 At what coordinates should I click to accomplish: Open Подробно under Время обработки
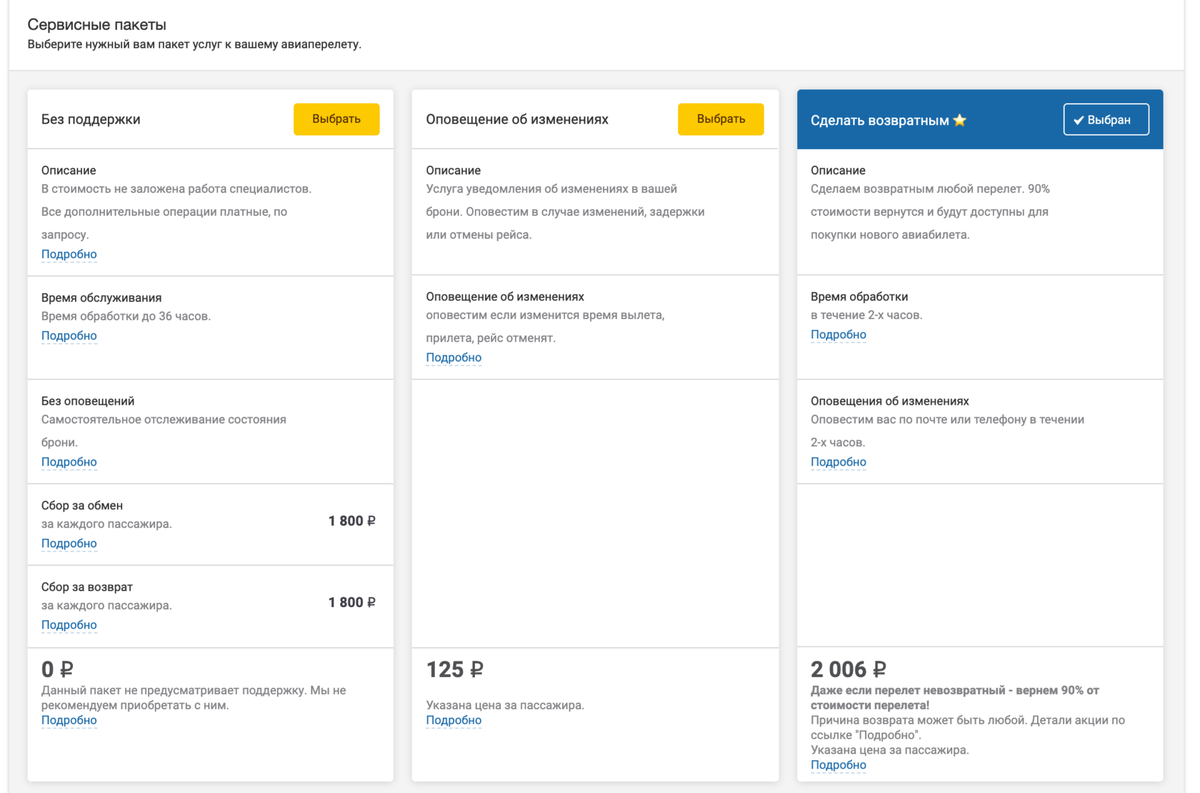pyautogui.click(x=838, y=335)
